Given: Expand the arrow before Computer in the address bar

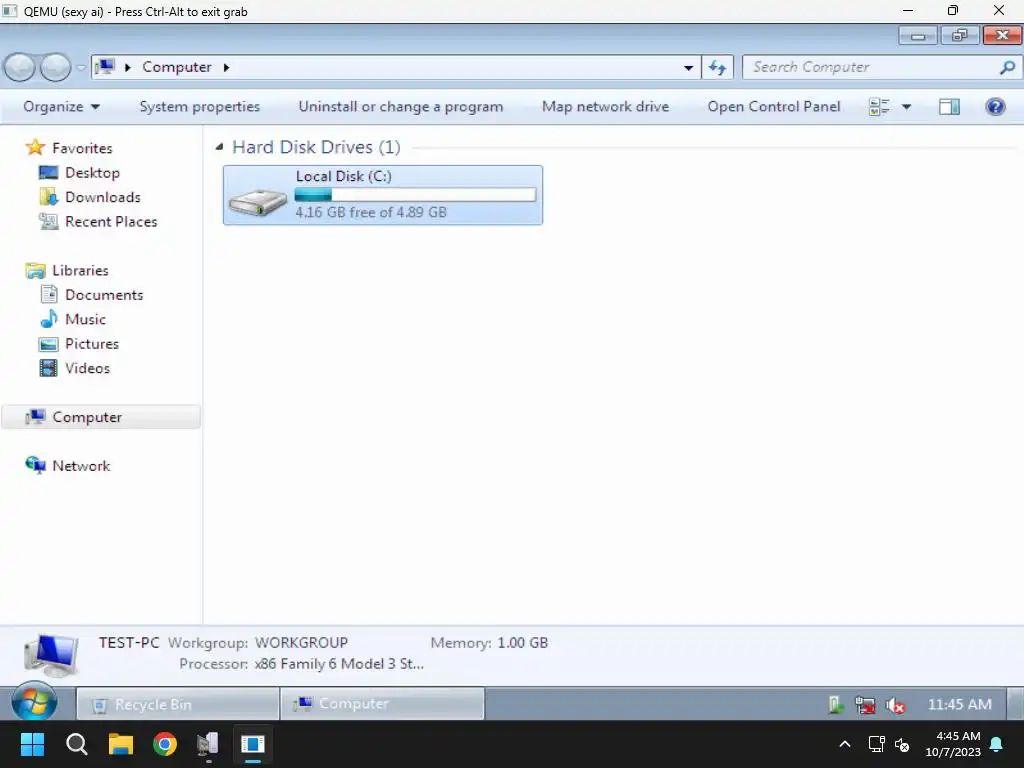Looking at the screenshot, I should 128,67.
